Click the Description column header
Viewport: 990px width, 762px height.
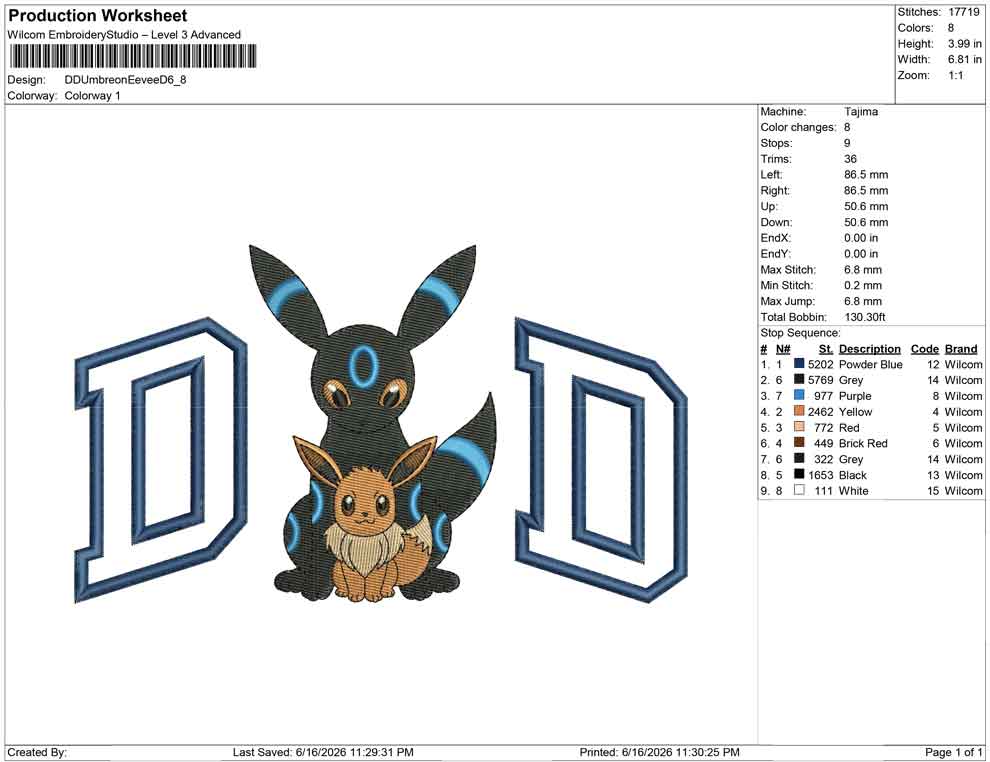coord(870,348)
